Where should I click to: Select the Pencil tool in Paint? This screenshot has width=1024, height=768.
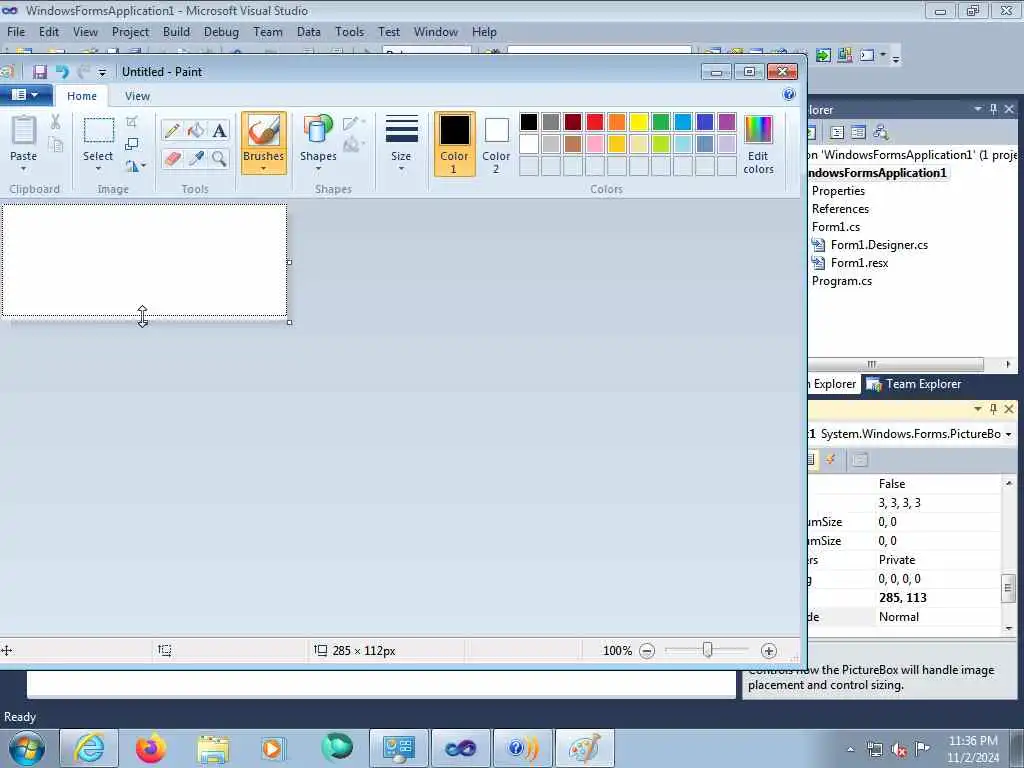click(x=172, y=130)
